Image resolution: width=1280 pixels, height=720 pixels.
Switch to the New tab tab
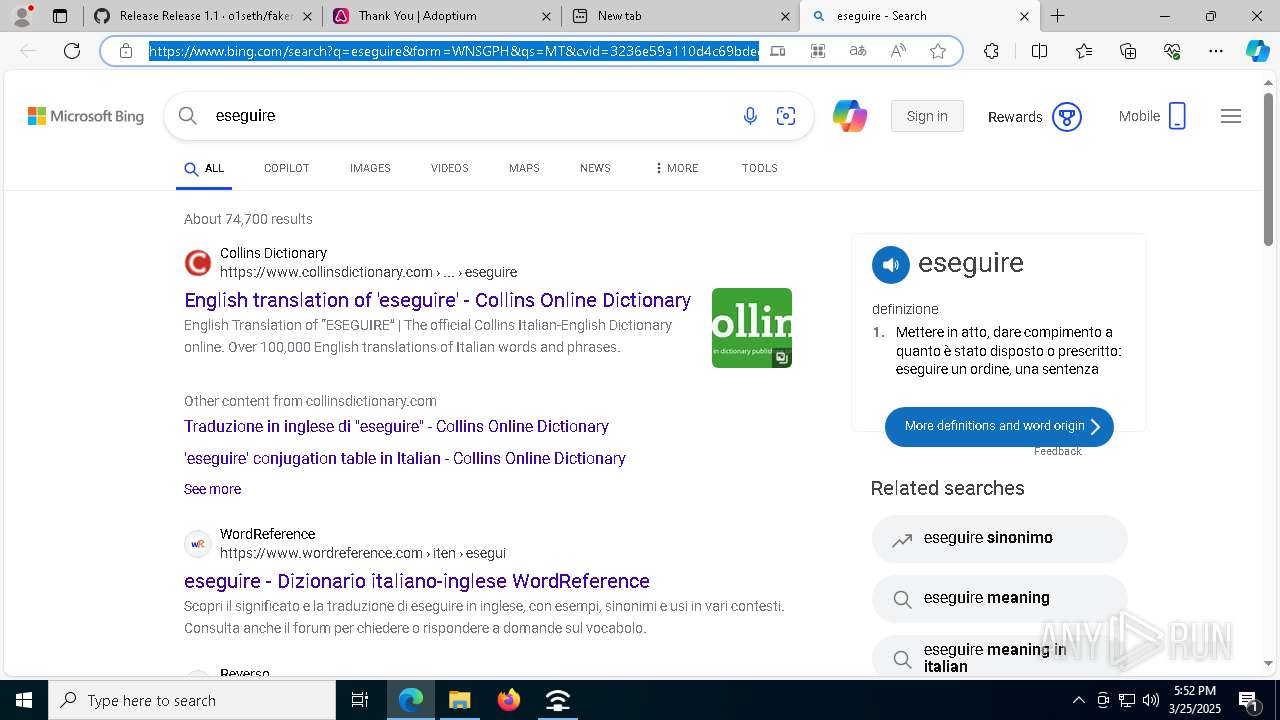click(x=680, y=16)
